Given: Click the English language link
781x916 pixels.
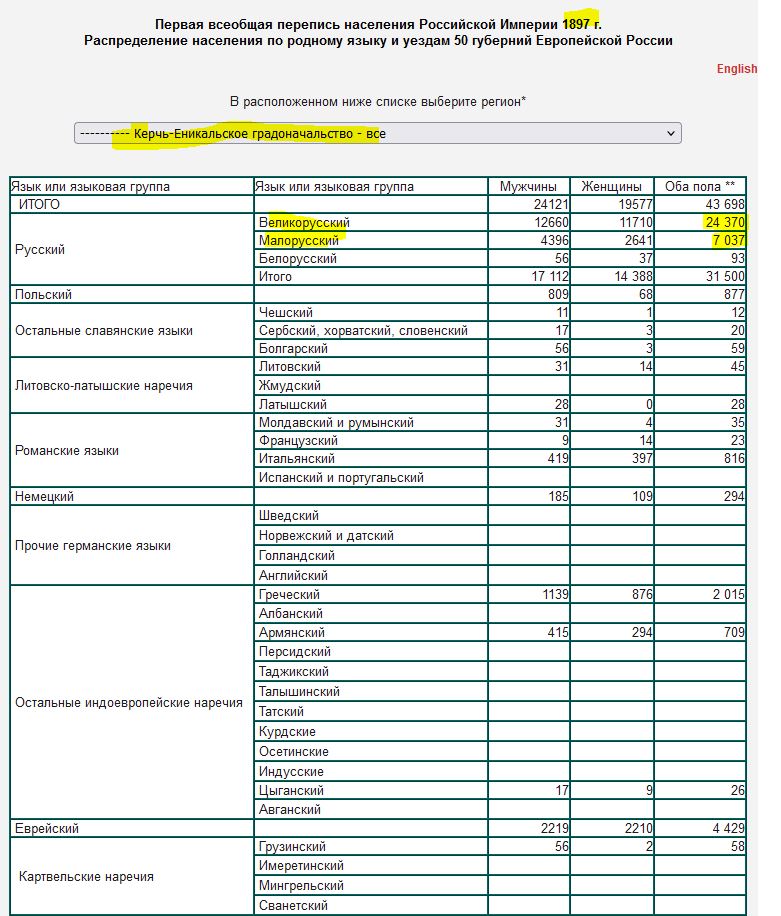Looking at the screenshot, I should click(736, 69).
